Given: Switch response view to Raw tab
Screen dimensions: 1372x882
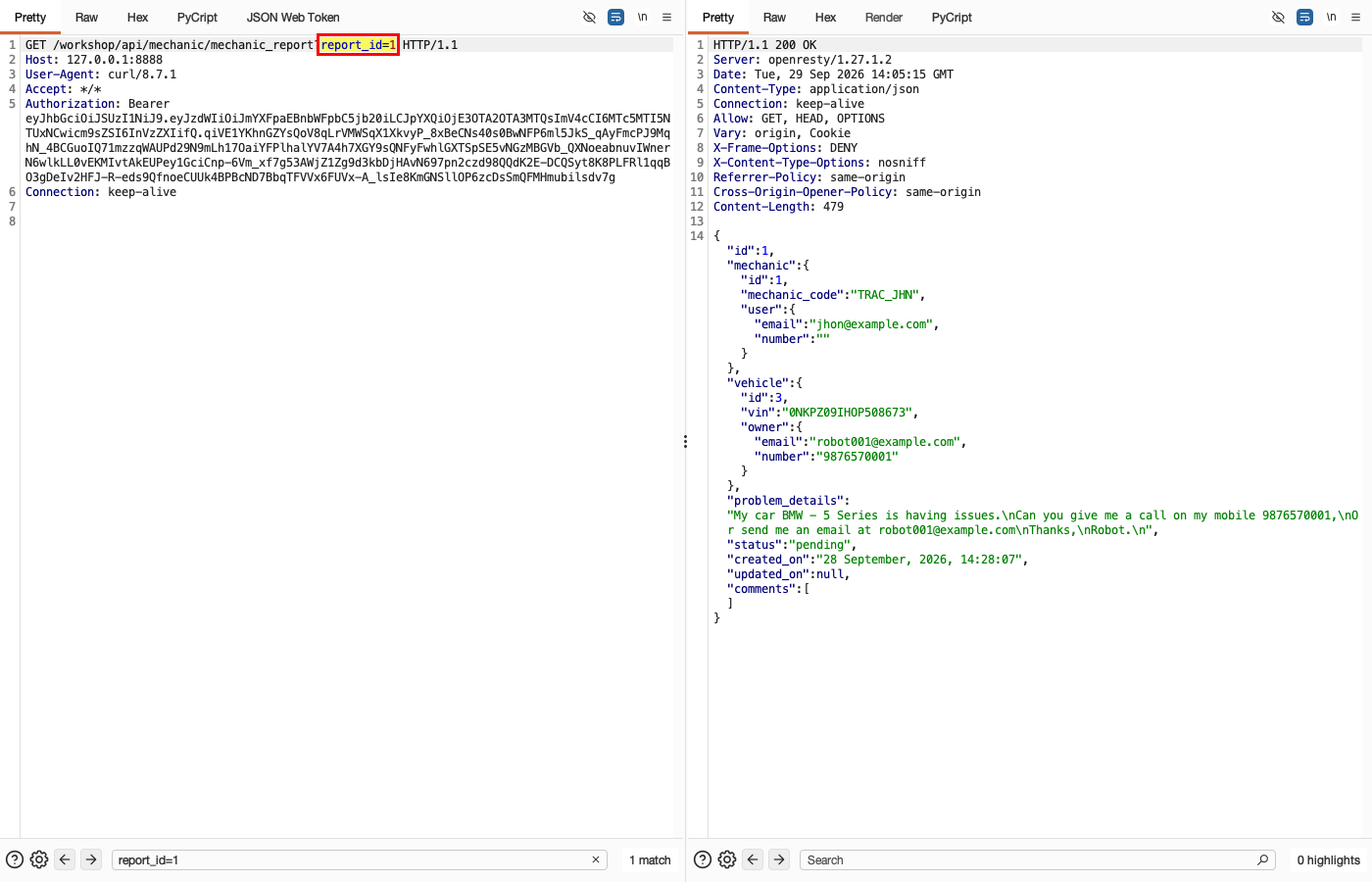Looking at the screenshot, I should 774,17.
